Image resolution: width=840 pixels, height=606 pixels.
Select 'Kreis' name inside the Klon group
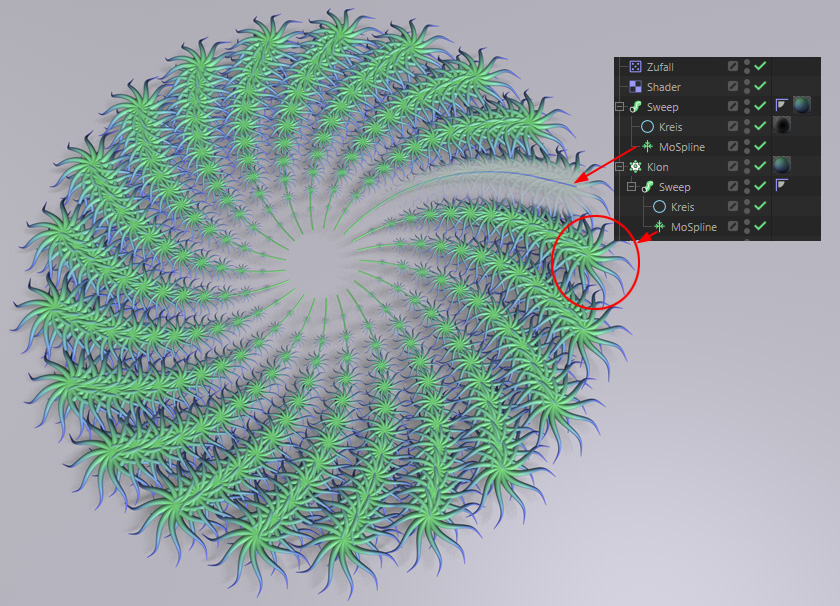click(x=682, y=207)
